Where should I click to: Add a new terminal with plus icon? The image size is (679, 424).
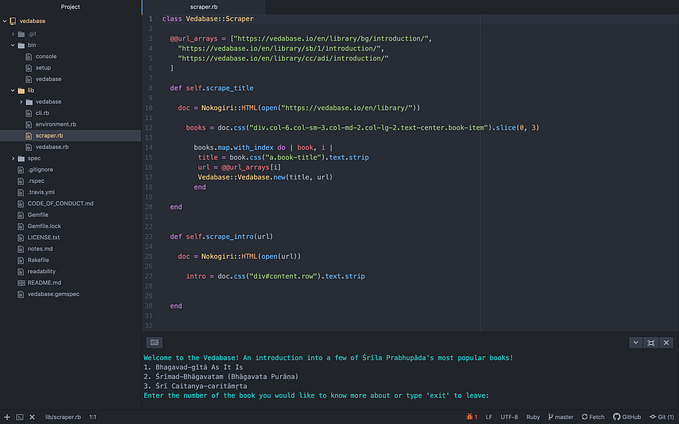7,417
